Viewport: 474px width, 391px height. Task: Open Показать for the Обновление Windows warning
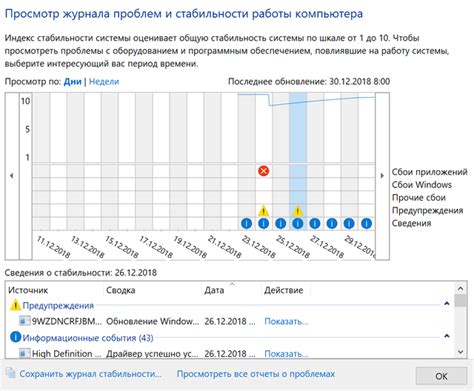pos(286,322)
